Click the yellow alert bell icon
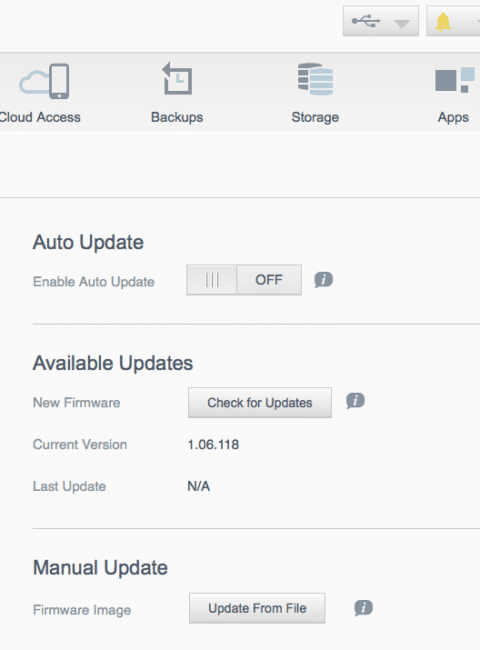Image resolution: width=480 pixels, height=650 pixels. point(443,22)
